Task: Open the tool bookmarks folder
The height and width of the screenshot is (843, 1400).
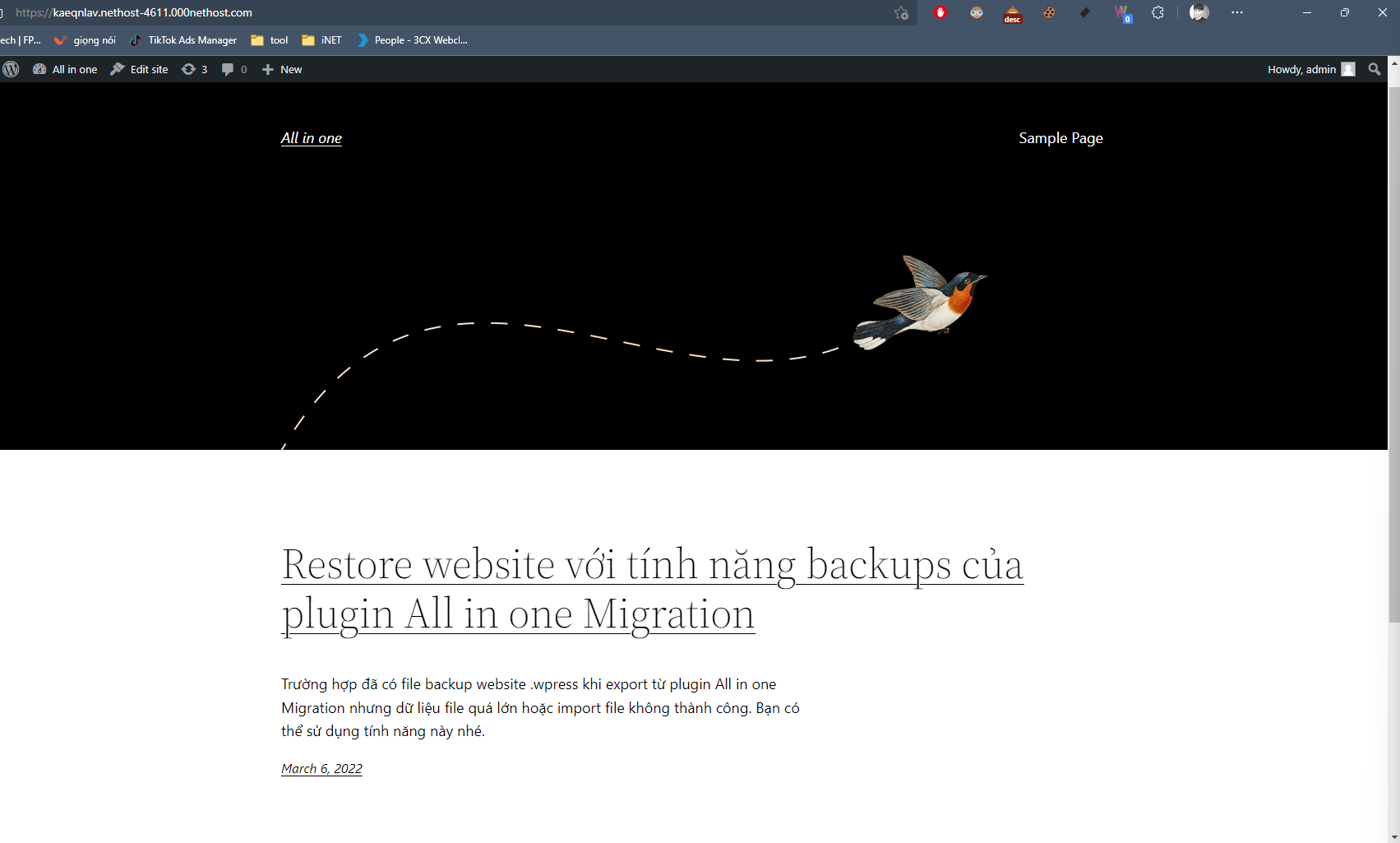Action: tap(270, 39)
